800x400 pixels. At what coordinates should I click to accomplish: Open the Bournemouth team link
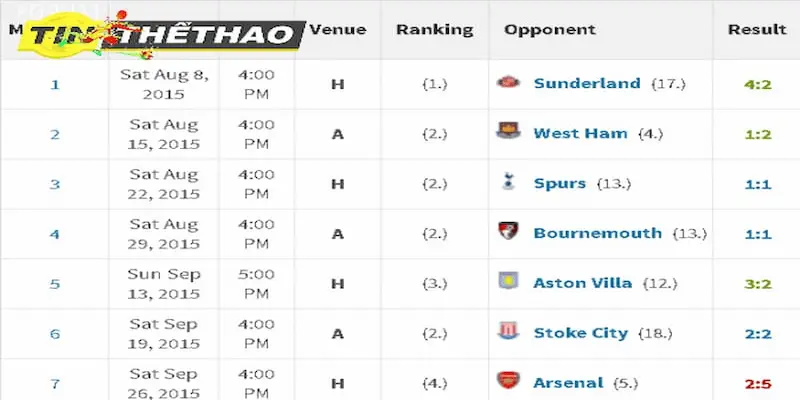click(x=597, y=233)
